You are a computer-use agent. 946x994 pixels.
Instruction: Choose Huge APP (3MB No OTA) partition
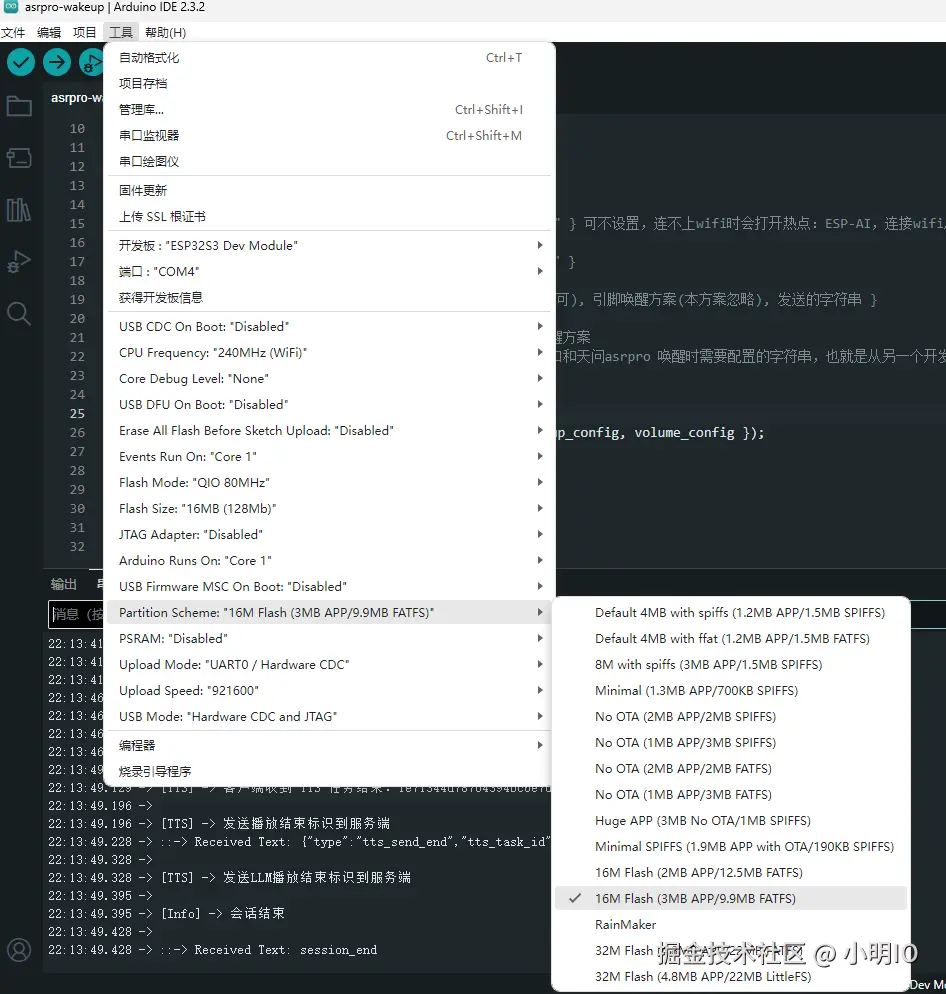point(730,820)
